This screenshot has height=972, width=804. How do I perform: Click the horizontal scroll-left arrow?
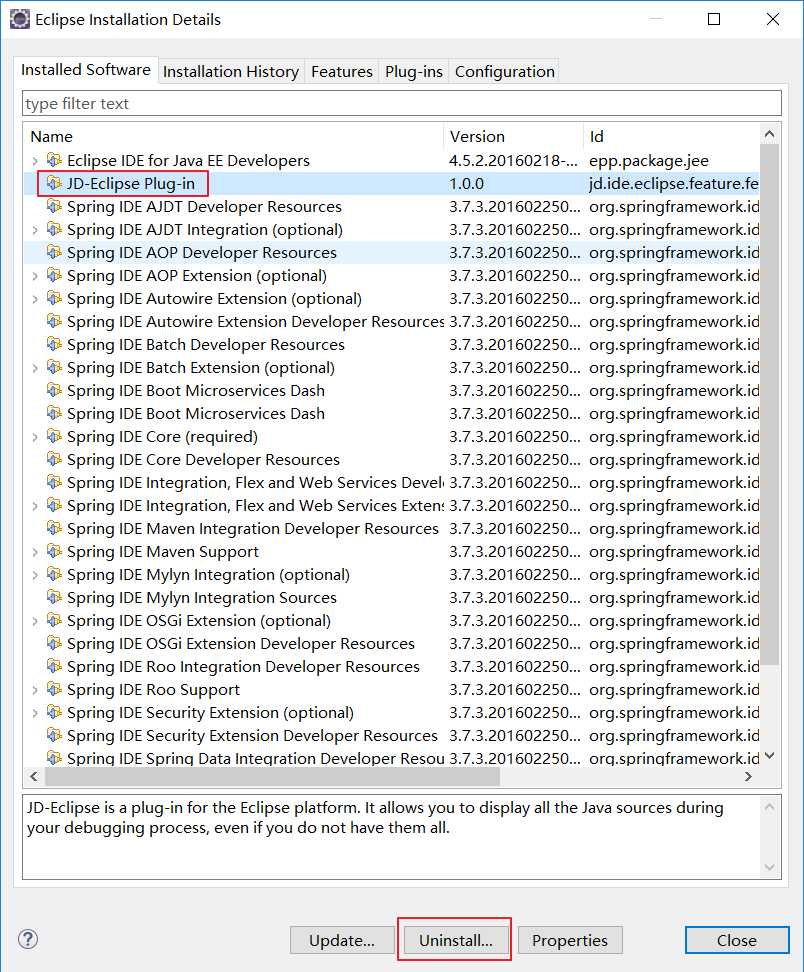click(x=34, y=776)
